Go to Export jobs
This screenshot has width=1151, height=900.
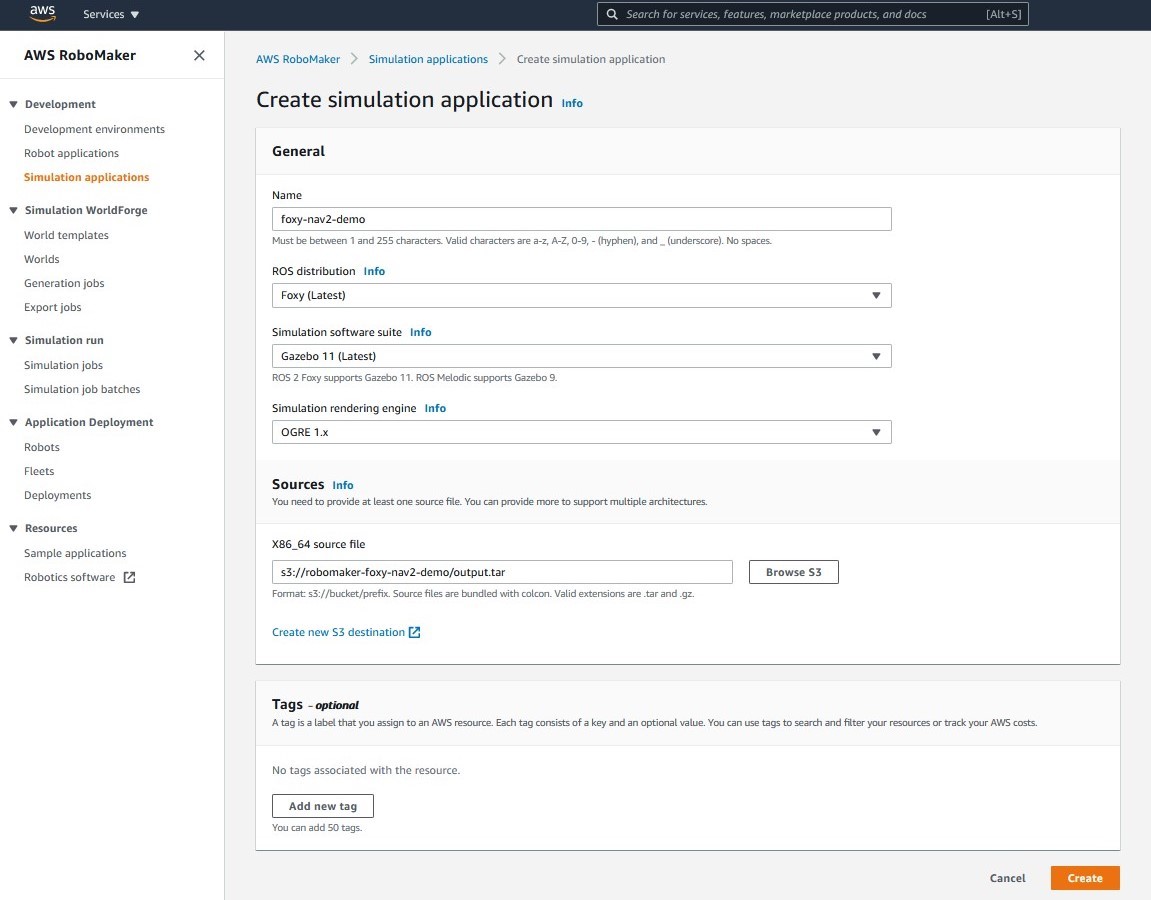click(x=52, y=307)
